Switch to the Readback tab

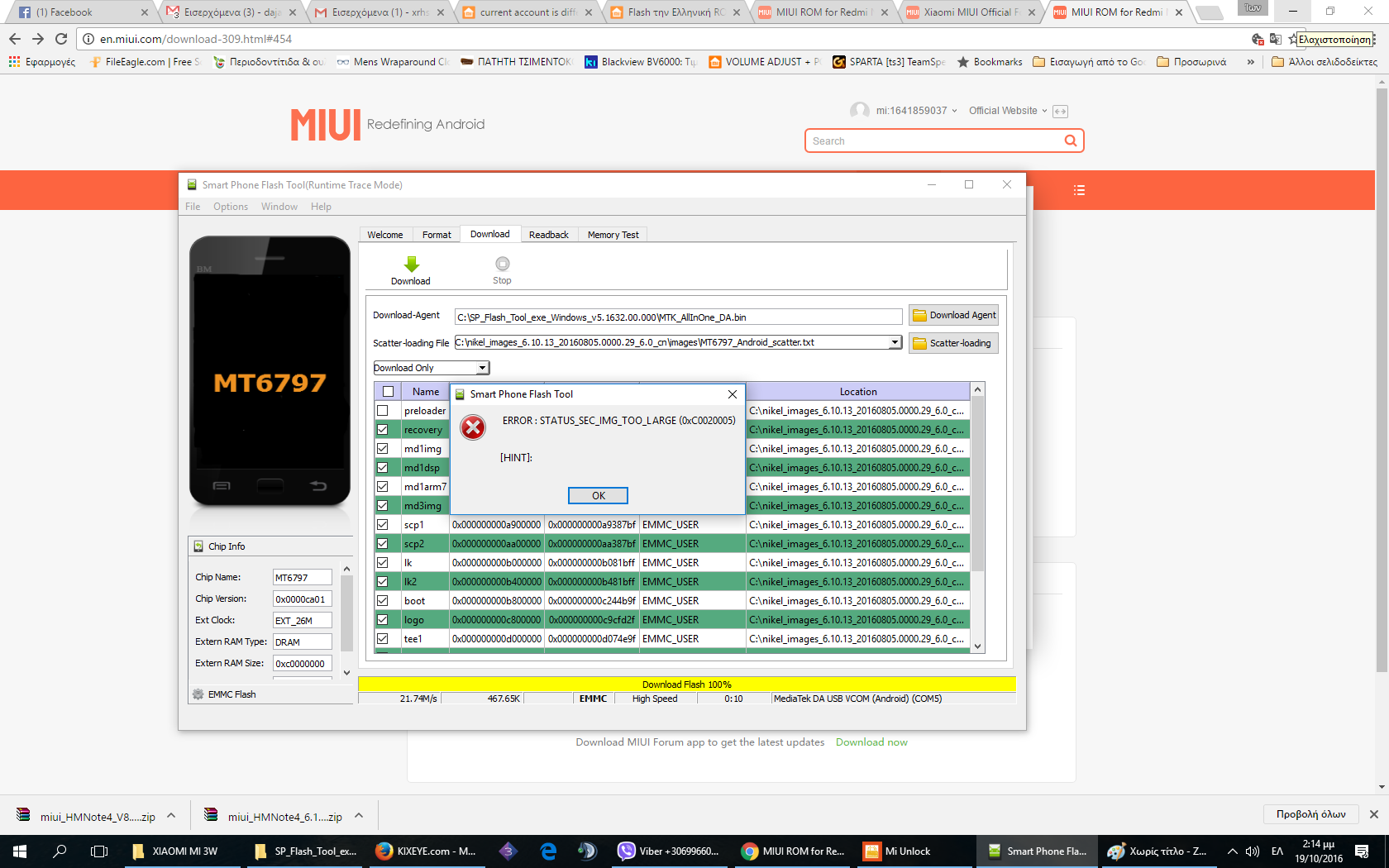[548, 235]
